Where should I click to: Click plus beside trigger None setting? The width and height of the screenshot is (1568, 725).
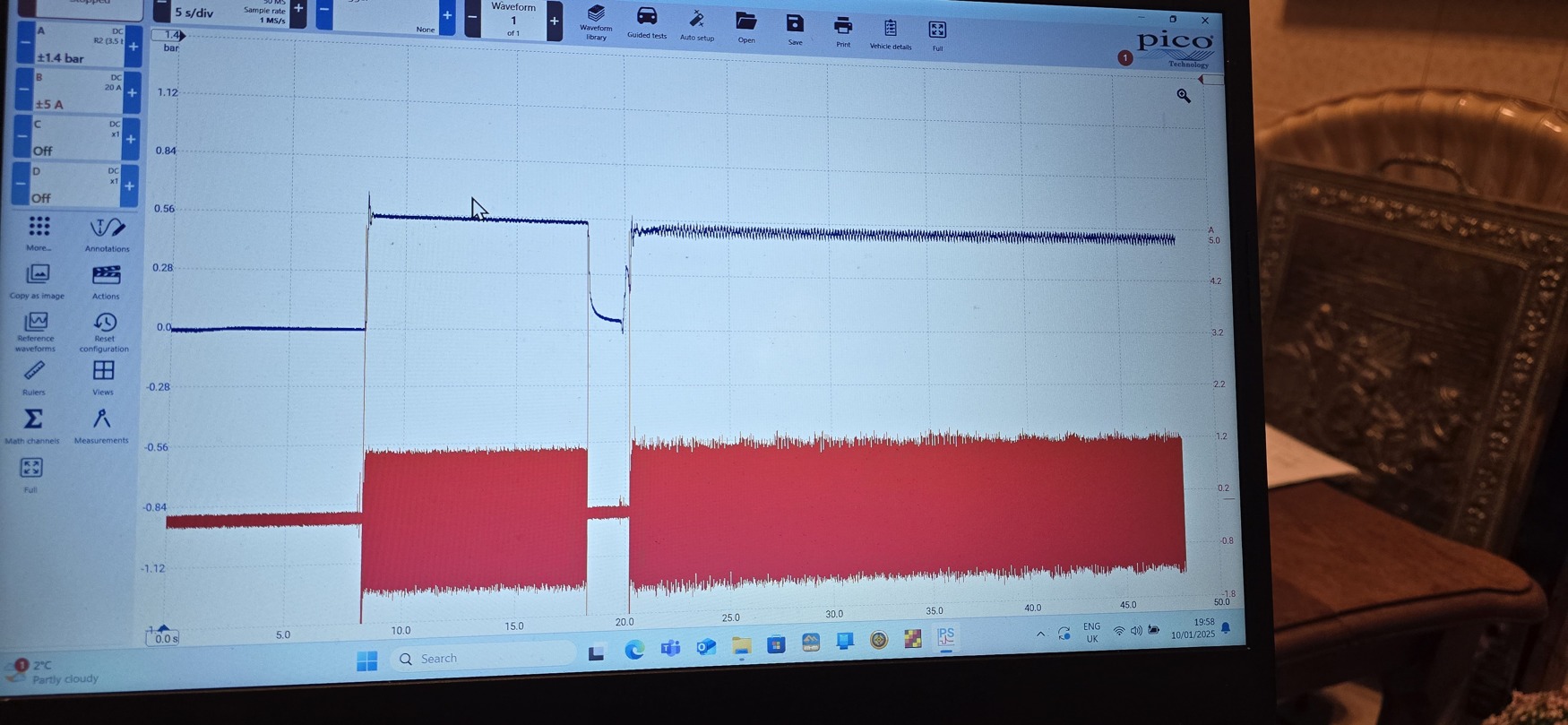coord(447,15)
